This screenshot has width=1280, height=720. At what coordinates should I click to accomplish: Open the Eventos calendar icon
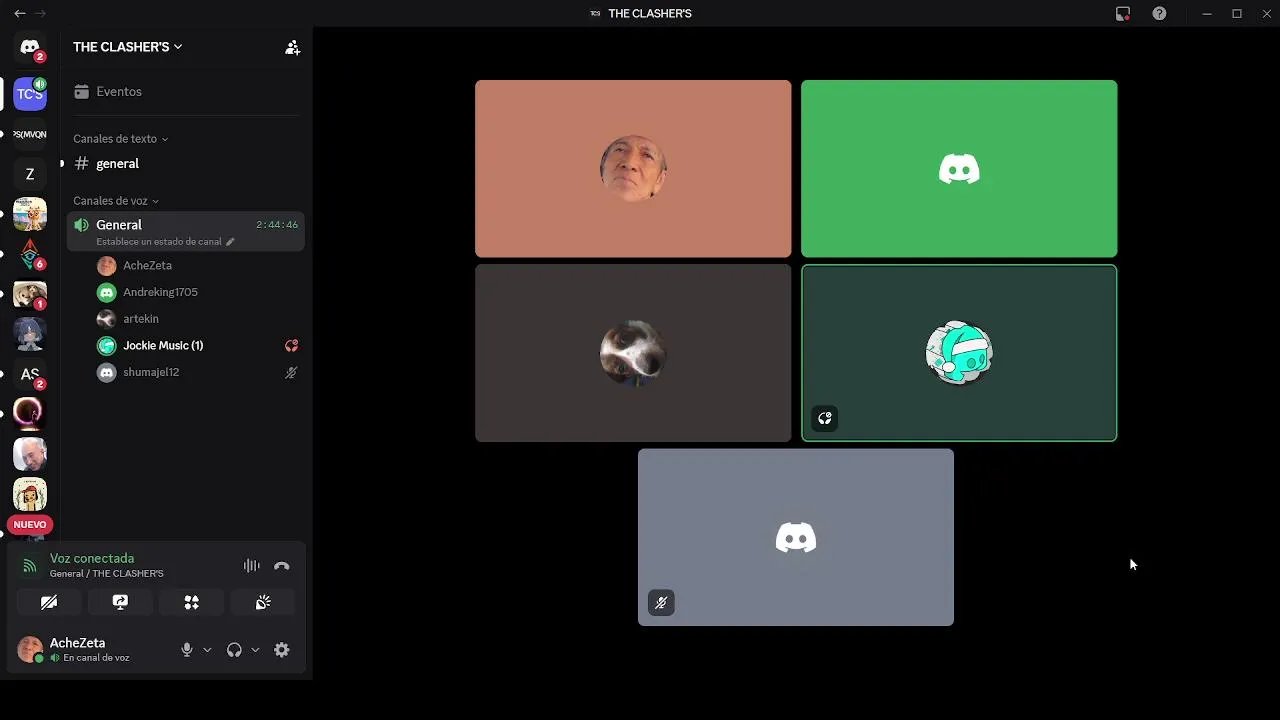tap(81, 91)
